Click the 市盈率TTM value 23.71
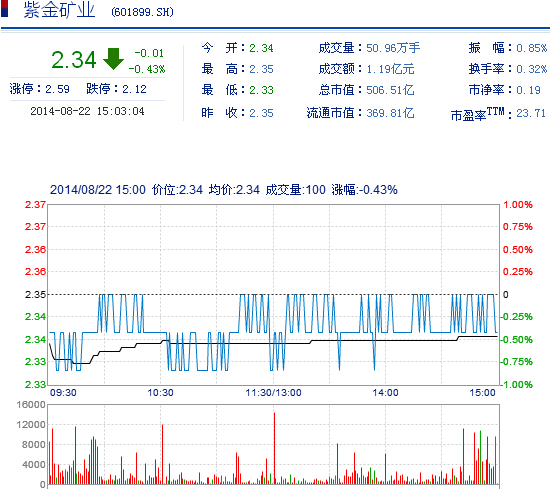 [531, 113]
